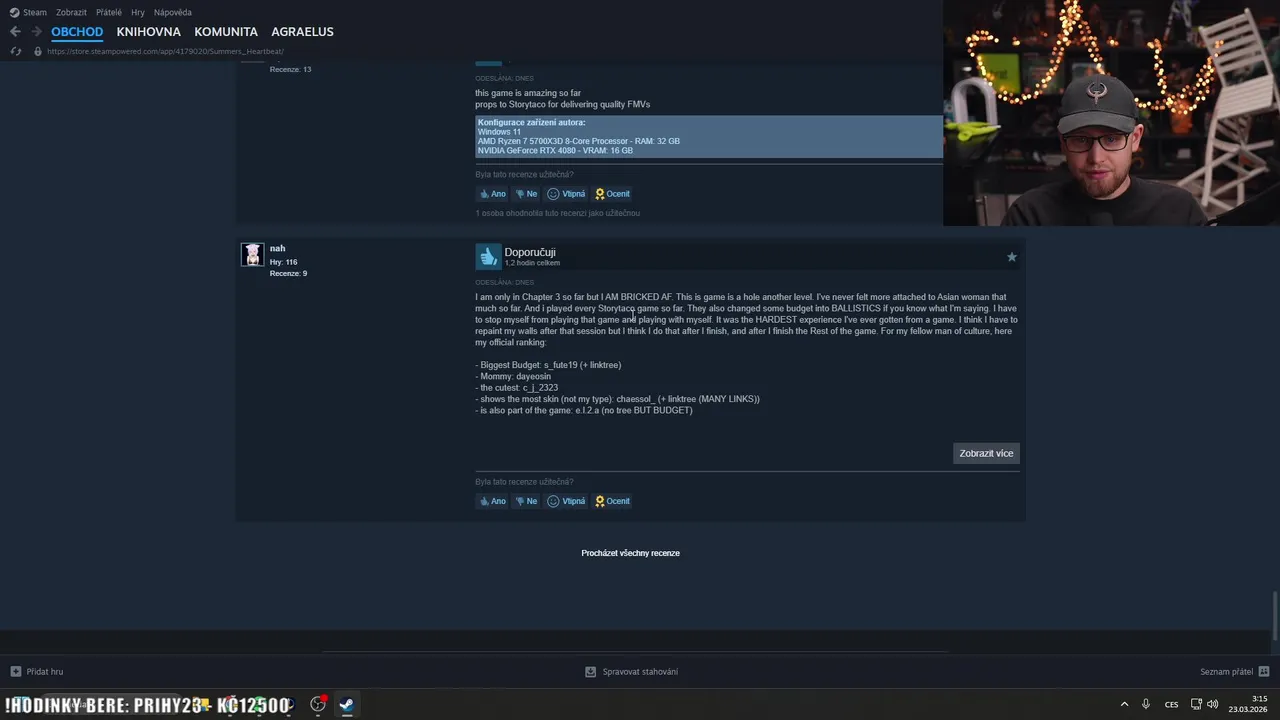Open nah's avatar thumbnail
1280x720 pixels.
[x=252, y=254]
